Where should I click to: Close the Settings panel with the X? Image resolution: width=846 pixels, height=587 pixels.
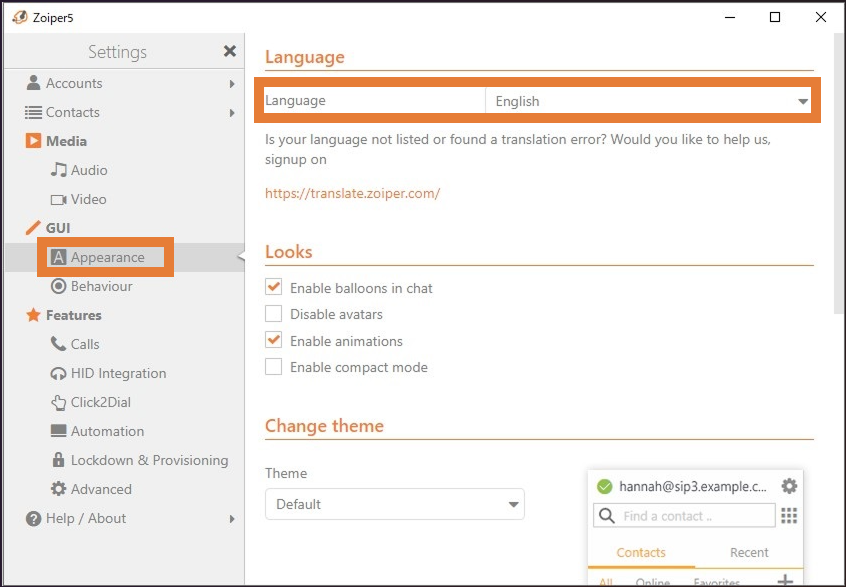pyautogui.click(x=230, y=51)
